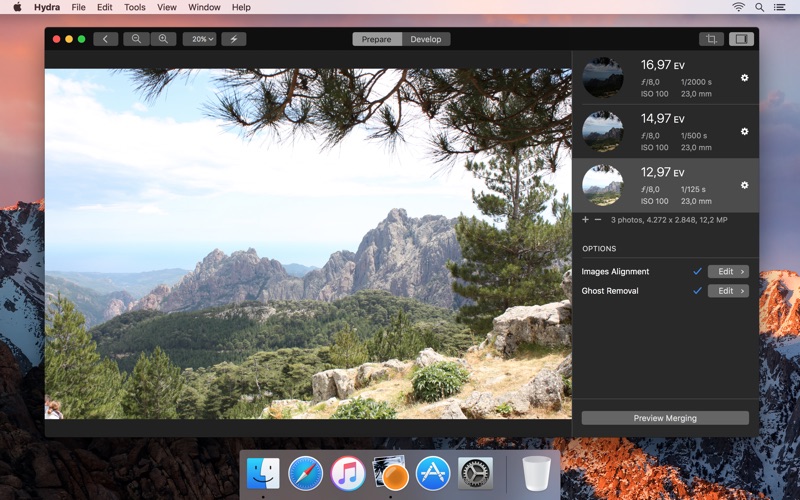
Task: Open Safari from the dock
Action: [305, 473]
